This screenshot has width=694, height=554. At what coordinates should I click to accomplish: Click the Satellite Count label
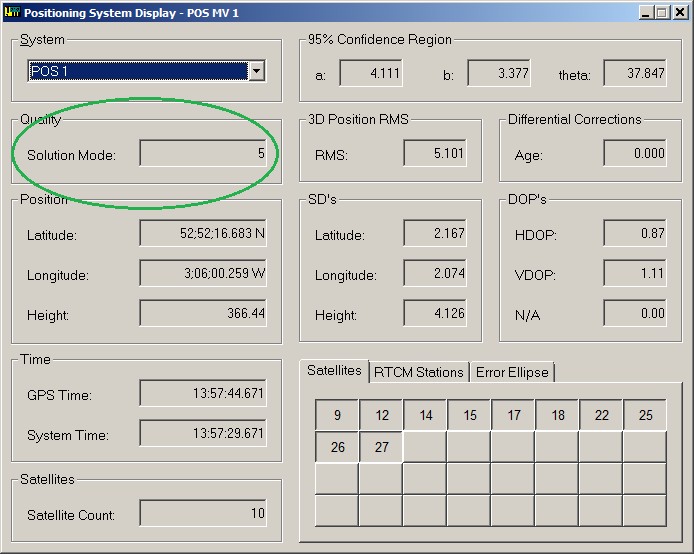(x=71, y=515)
